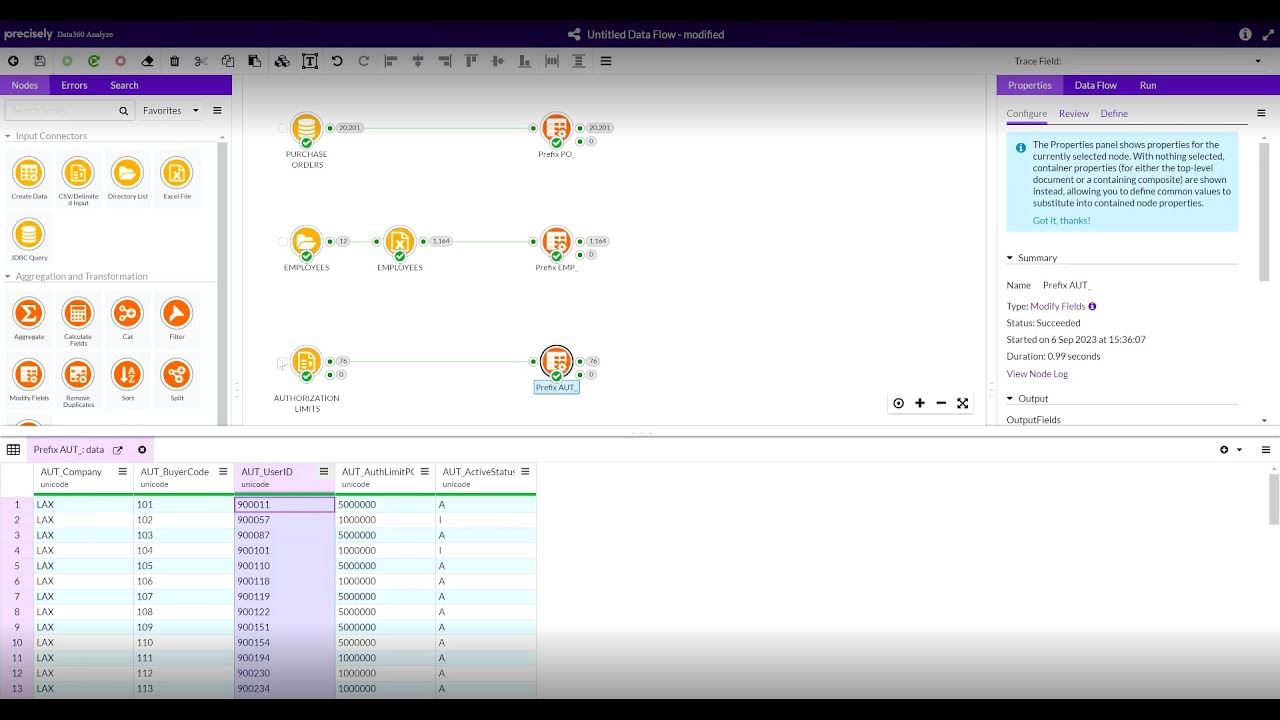Align nodes left
Viewport: 1280px width, 720px height.
[x=391, y=61]
